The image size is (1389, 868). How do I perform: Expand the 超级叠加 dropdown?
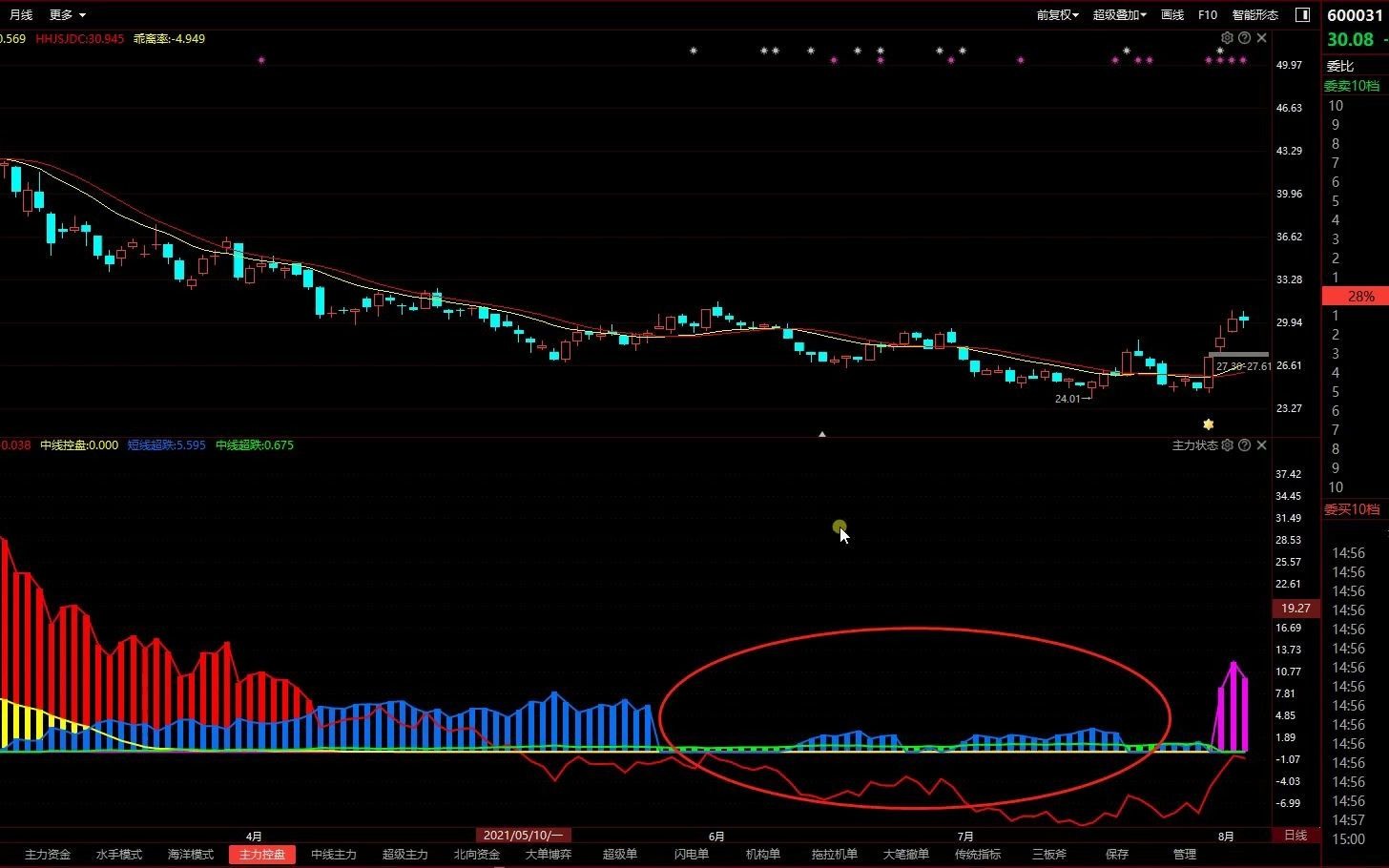pos(1119,14)
